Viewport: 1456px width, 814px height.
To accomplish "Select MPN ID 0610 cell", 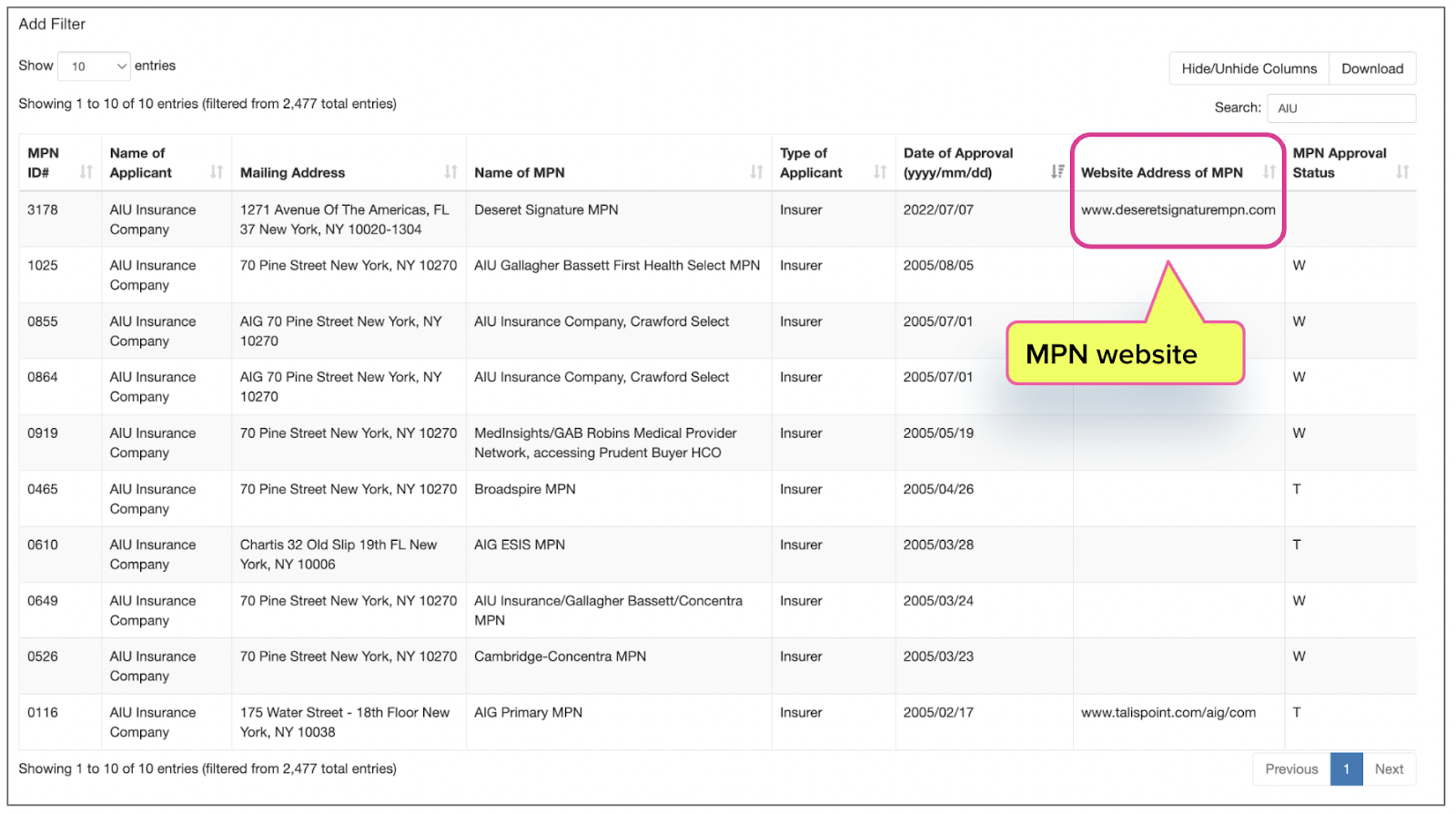I will [43, 545].
